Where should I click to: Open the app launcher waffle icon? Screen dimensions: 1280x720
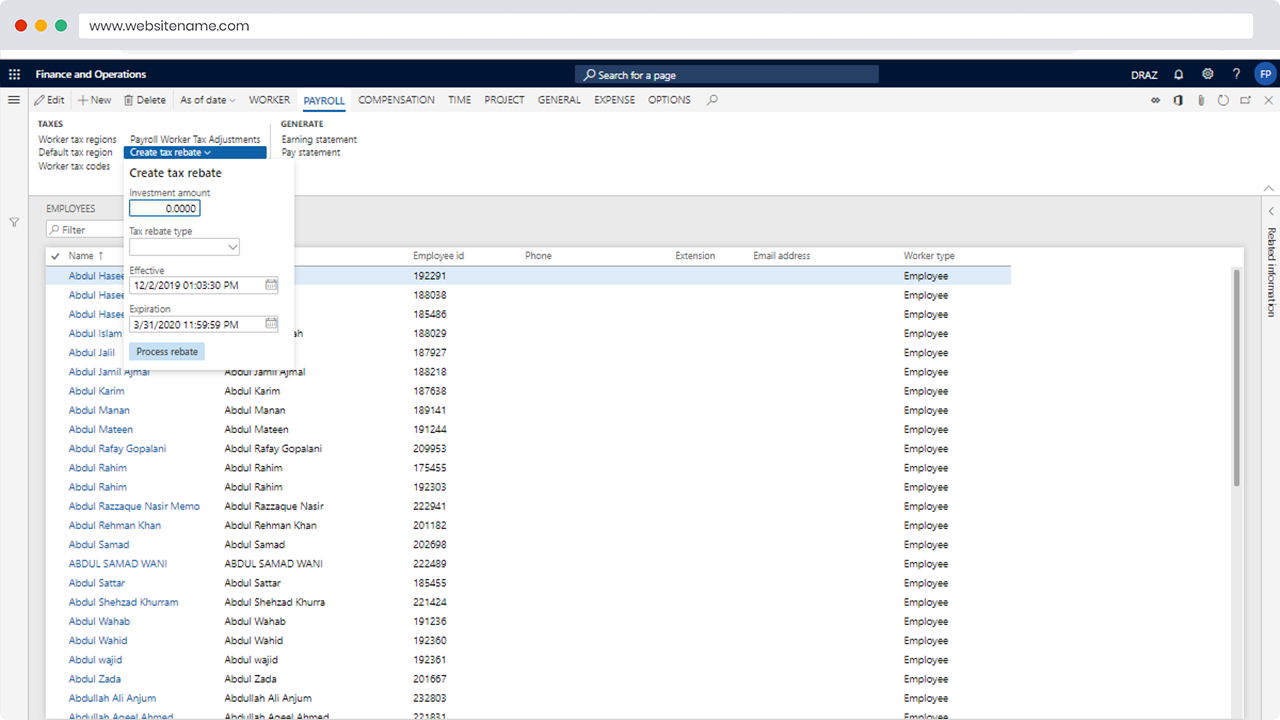tap(14, 74)
